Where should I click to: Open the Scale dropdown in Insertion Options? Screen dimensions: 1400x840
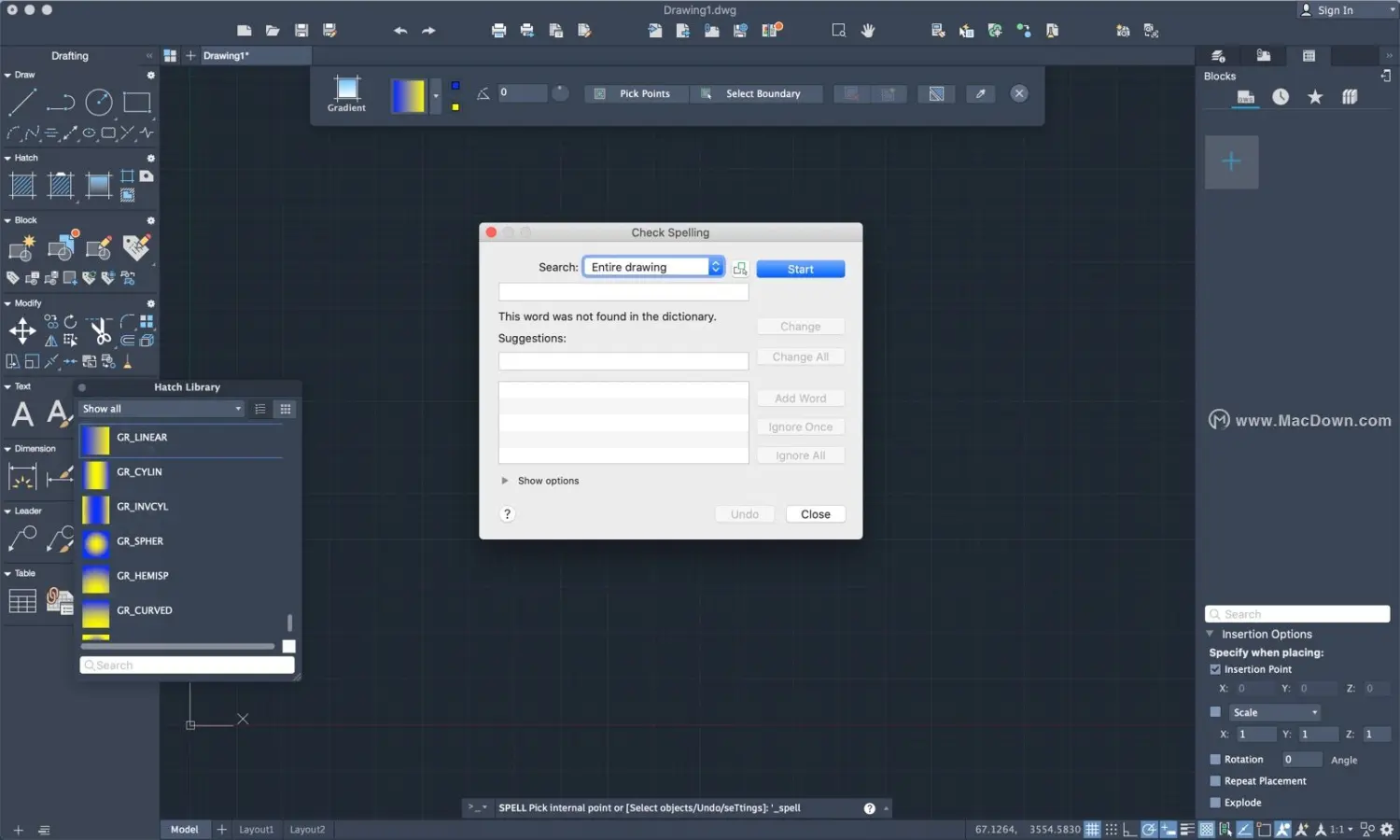1274,712
